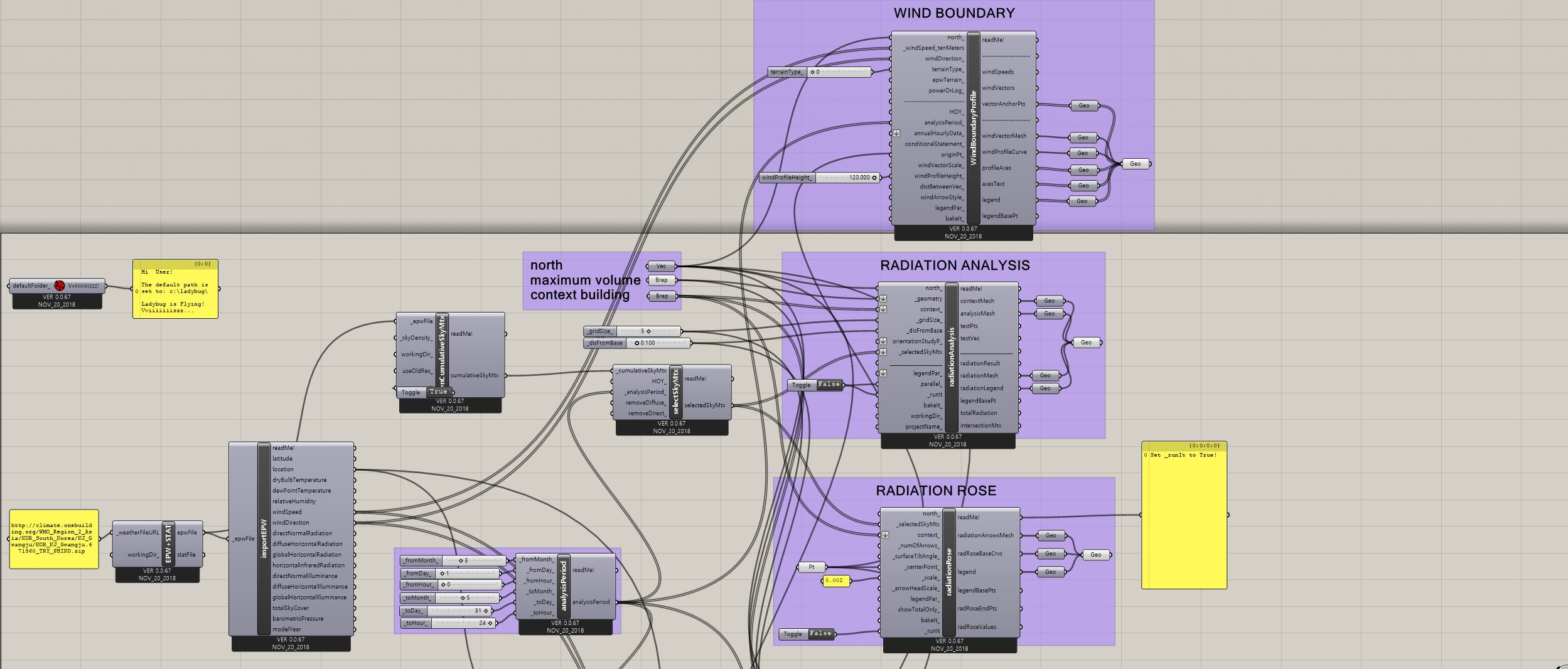Viewport: 1568px width, 669px height.
Task: Enable the False toggle feeding radiationRose _runIt
Action: [820, 634]
